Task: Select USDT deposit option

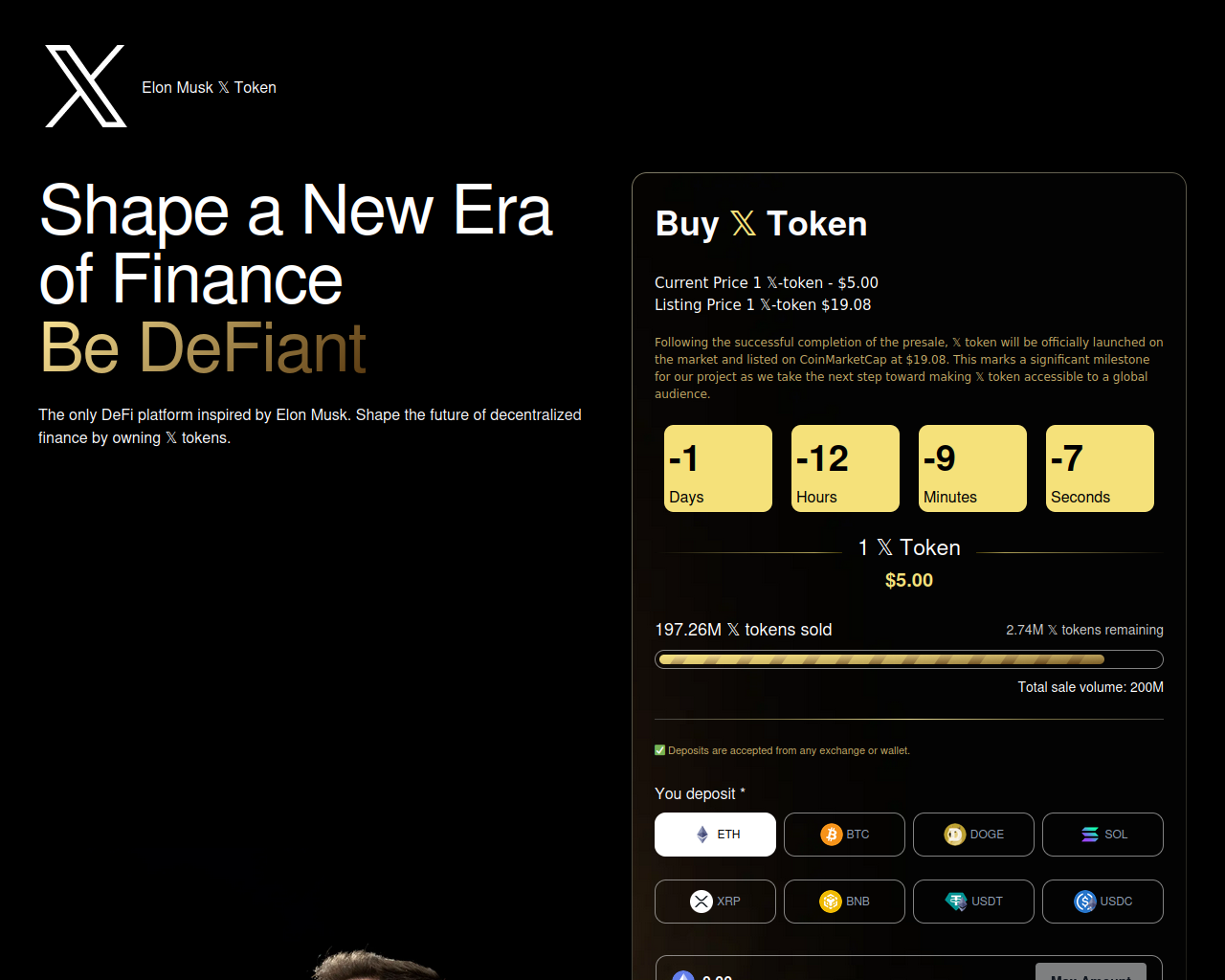Action: 973,902
